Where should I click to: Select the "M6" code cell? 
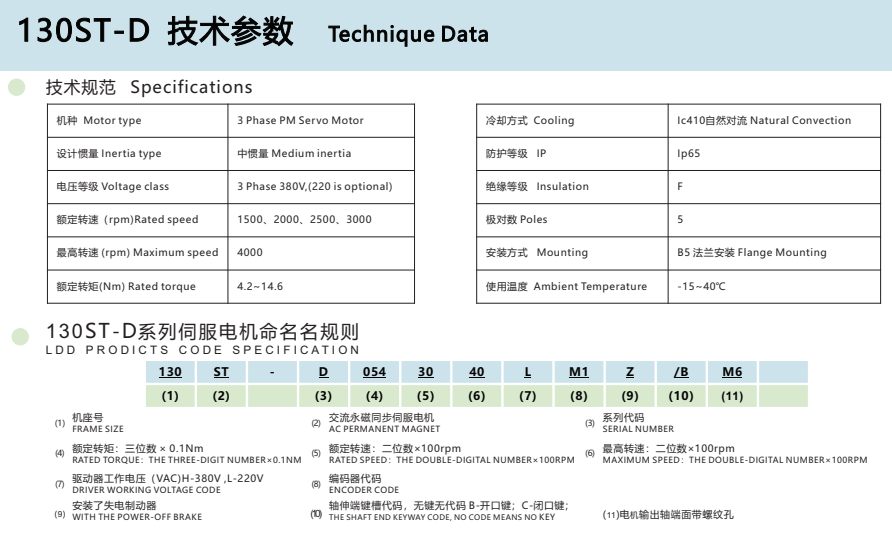732,372
